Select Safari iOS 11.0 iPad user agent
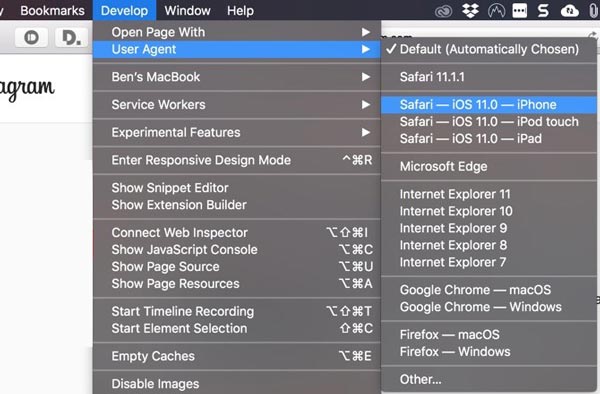This screenshot has height=394, width=600. [x=489, y=138]
